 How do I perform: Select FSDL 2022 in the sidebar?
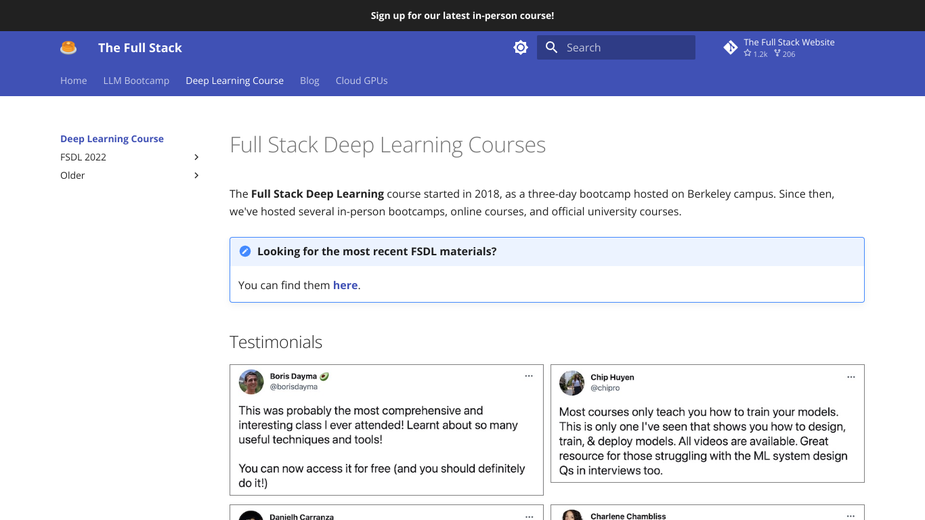coord(83,157)
